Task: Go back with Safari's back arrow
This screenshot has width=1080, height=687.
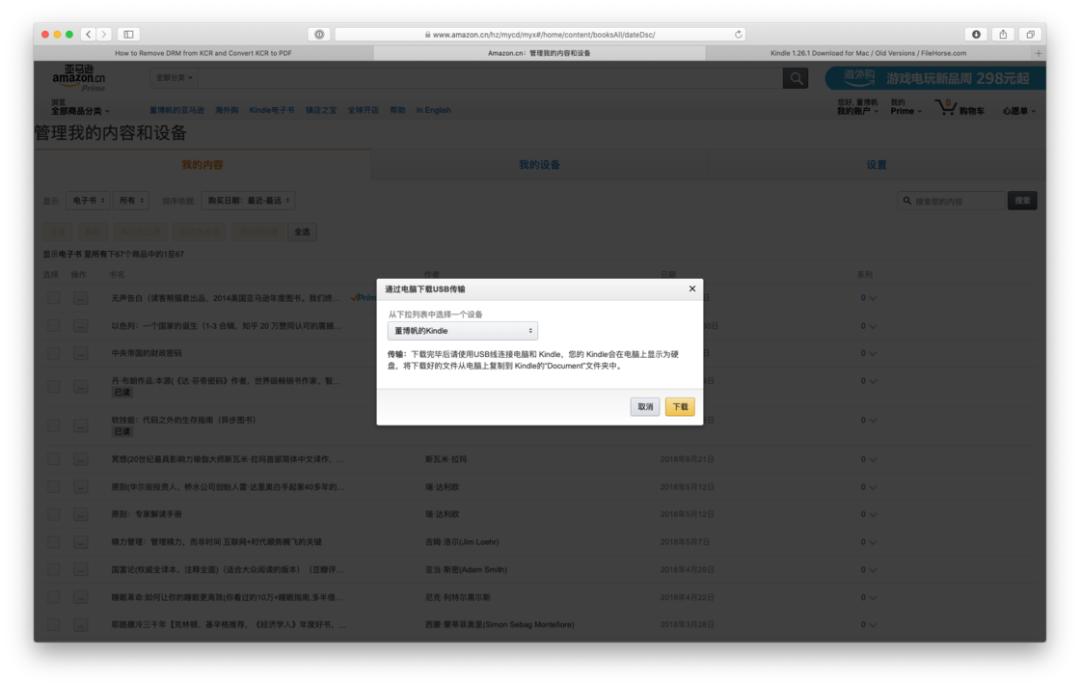Action: [x=88, y=34]
